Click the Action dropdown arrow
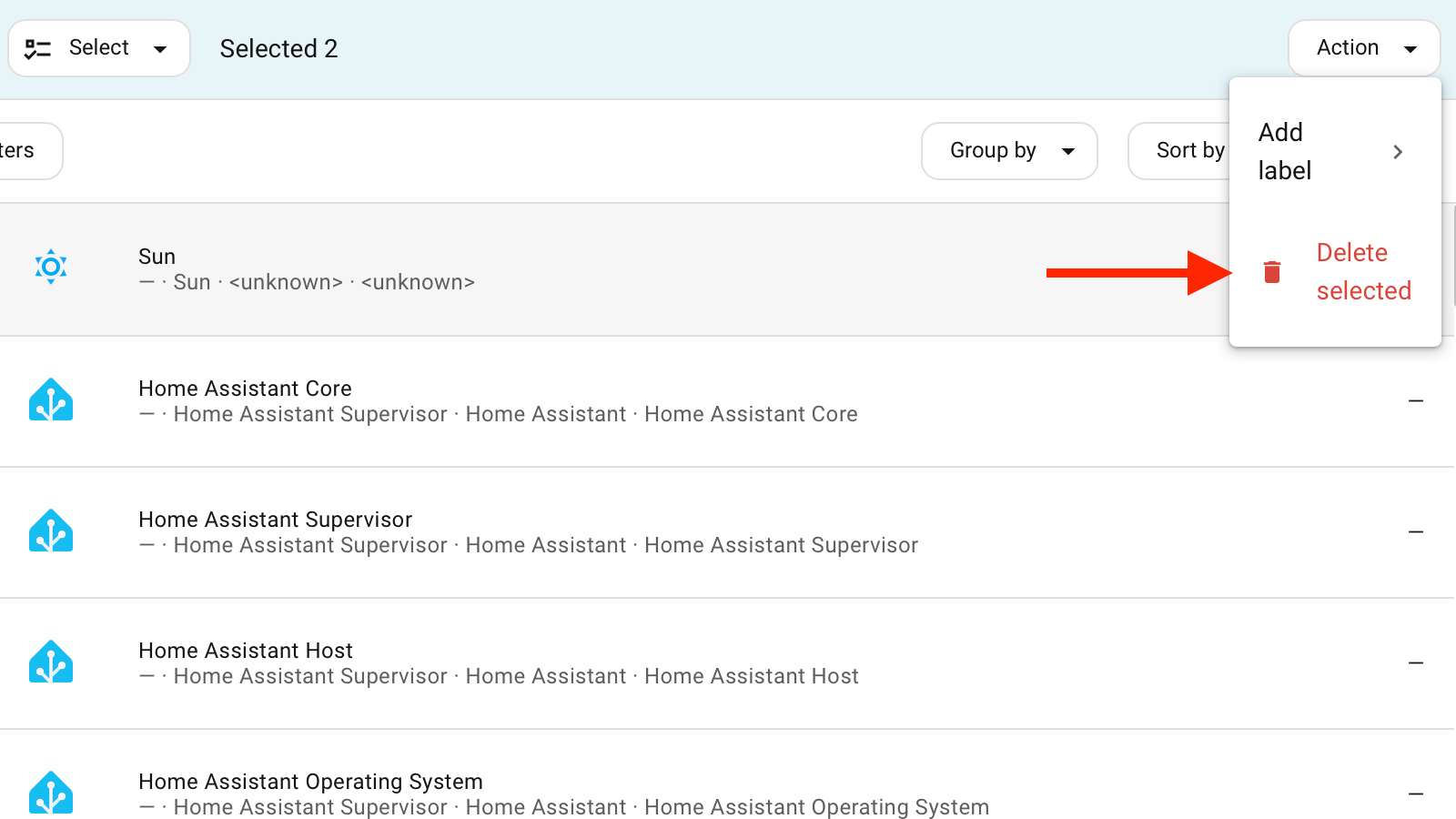 (1410, 49)
